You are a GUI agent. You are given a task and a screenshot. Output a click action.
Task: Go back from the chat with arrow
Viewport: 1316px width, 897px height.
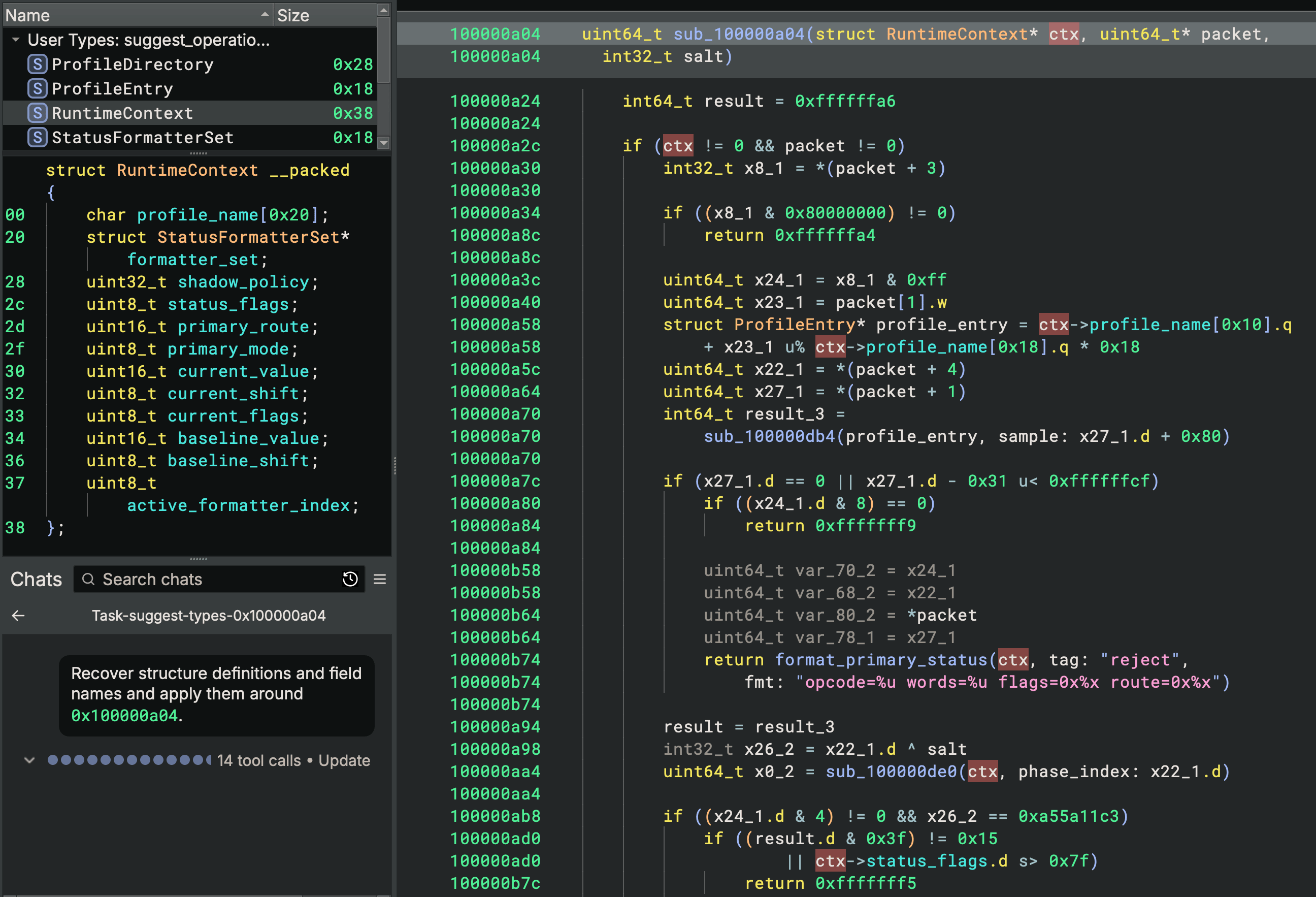(x=18, y=616)
